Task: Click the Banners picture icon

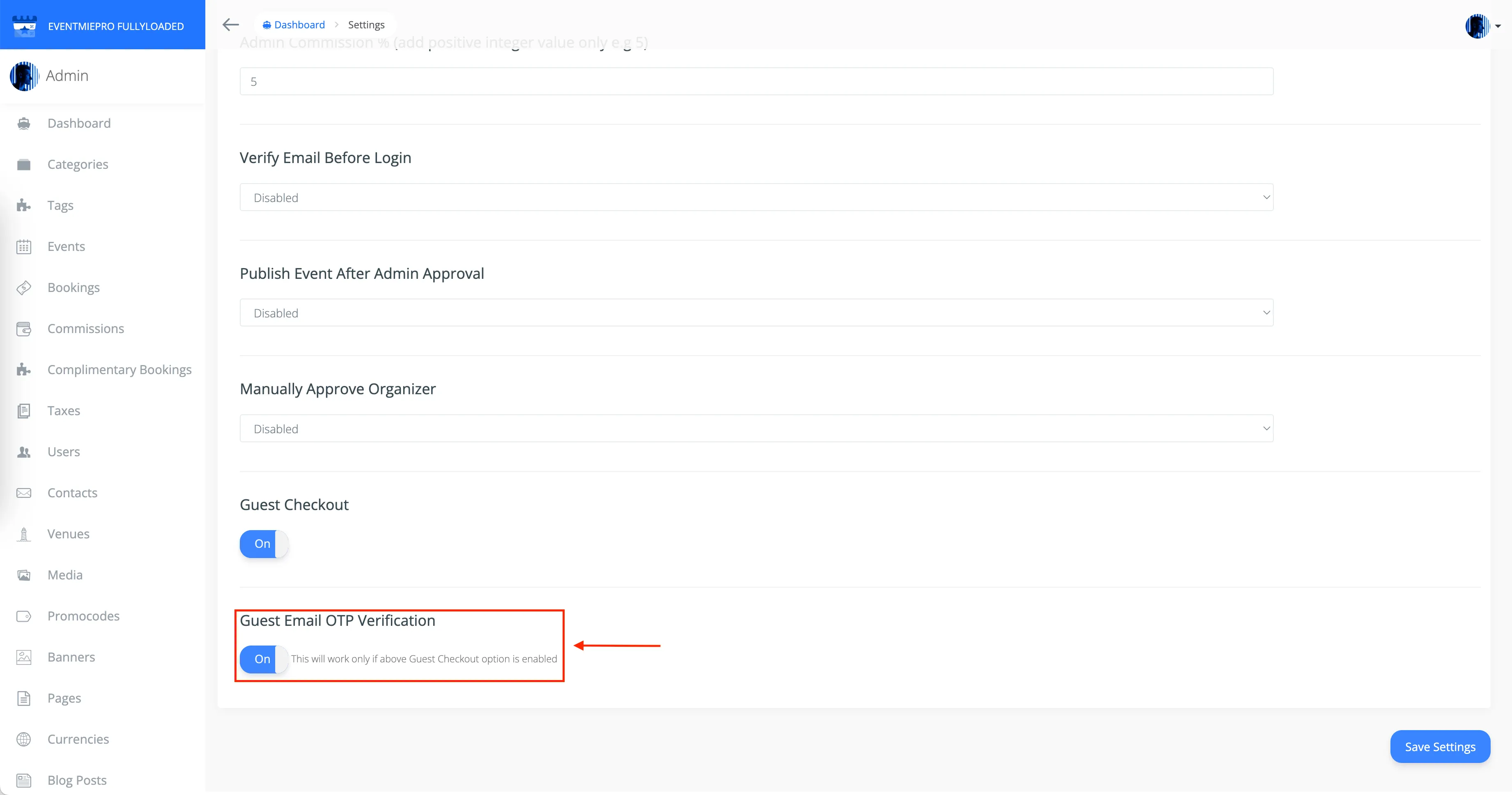Action: point(24,657)
